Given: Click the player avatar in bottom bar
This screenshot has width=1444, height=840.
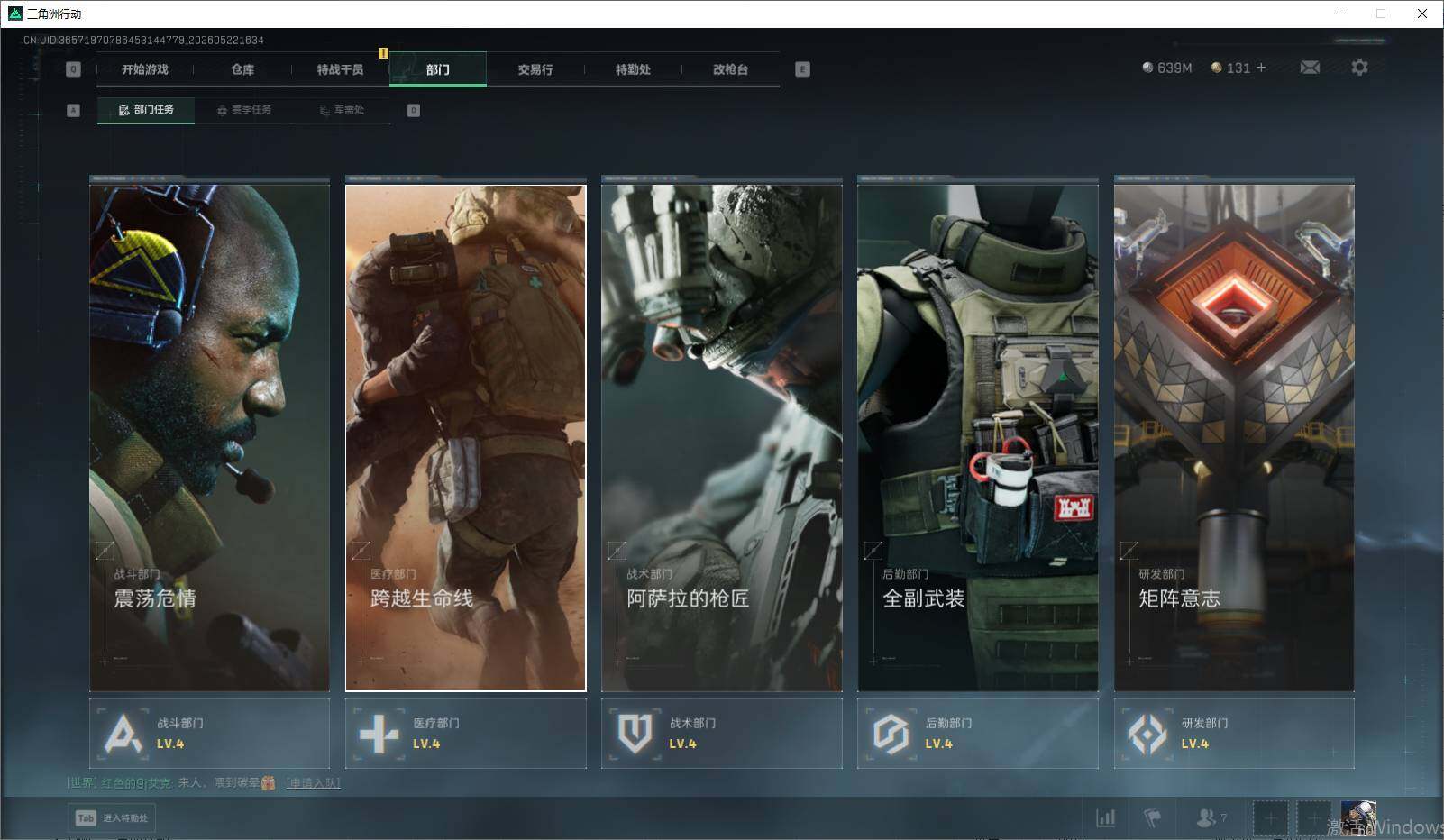Looking at the screenshot, I should [1357, 818].
